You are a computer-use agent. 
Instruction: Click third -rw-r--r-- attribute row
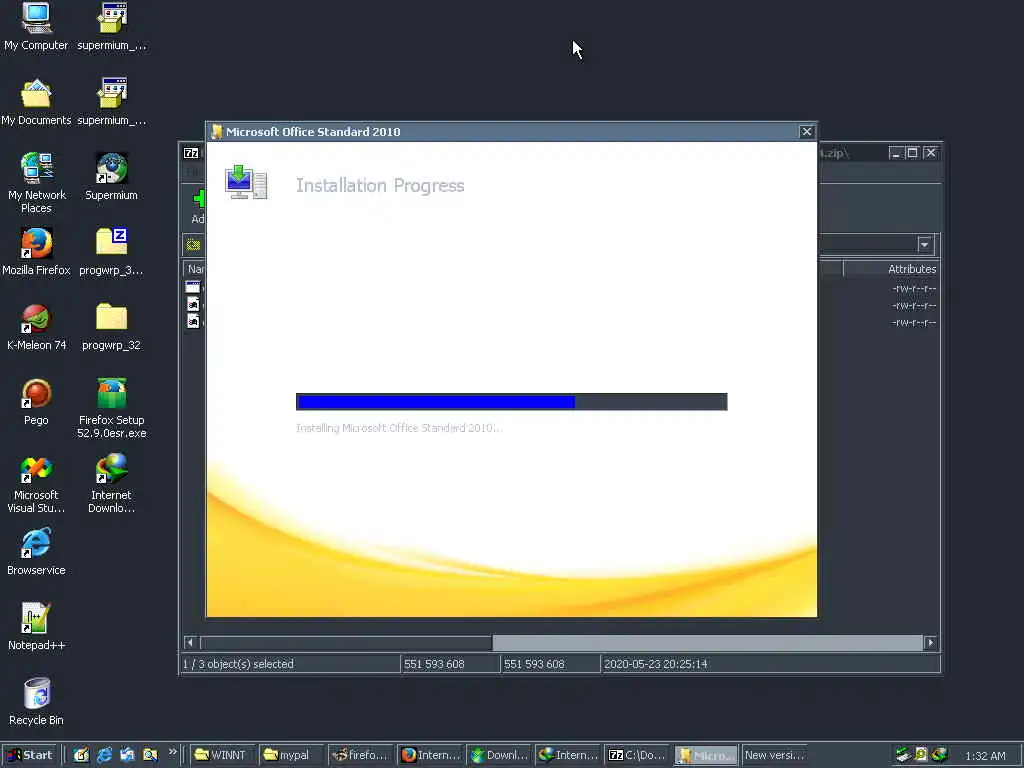click(914, 323)
